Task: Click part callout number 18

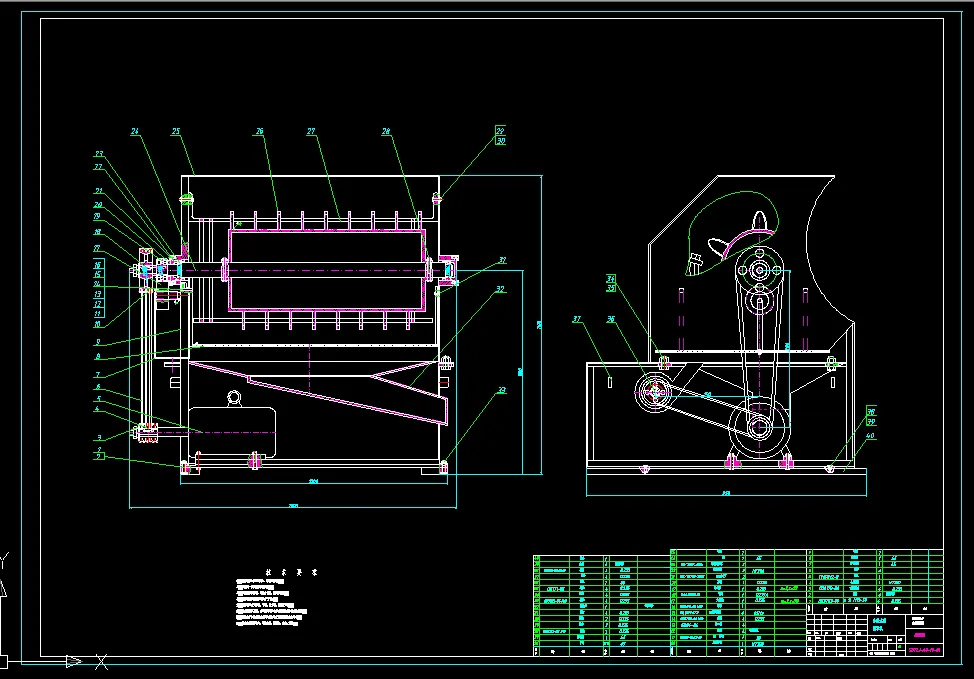Action: (x=98, y=232)
